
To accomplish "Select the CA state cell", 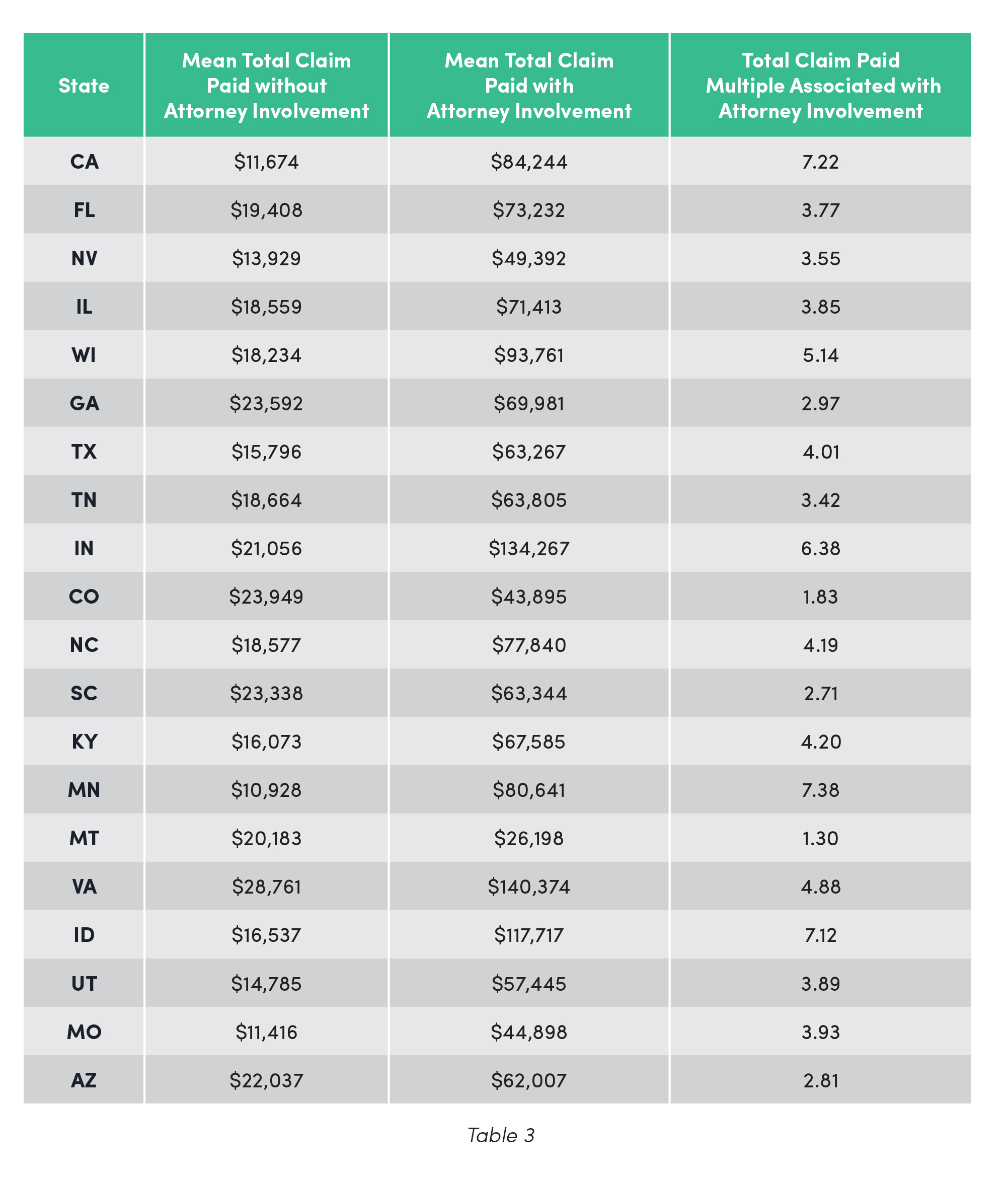I will [84, 162].
